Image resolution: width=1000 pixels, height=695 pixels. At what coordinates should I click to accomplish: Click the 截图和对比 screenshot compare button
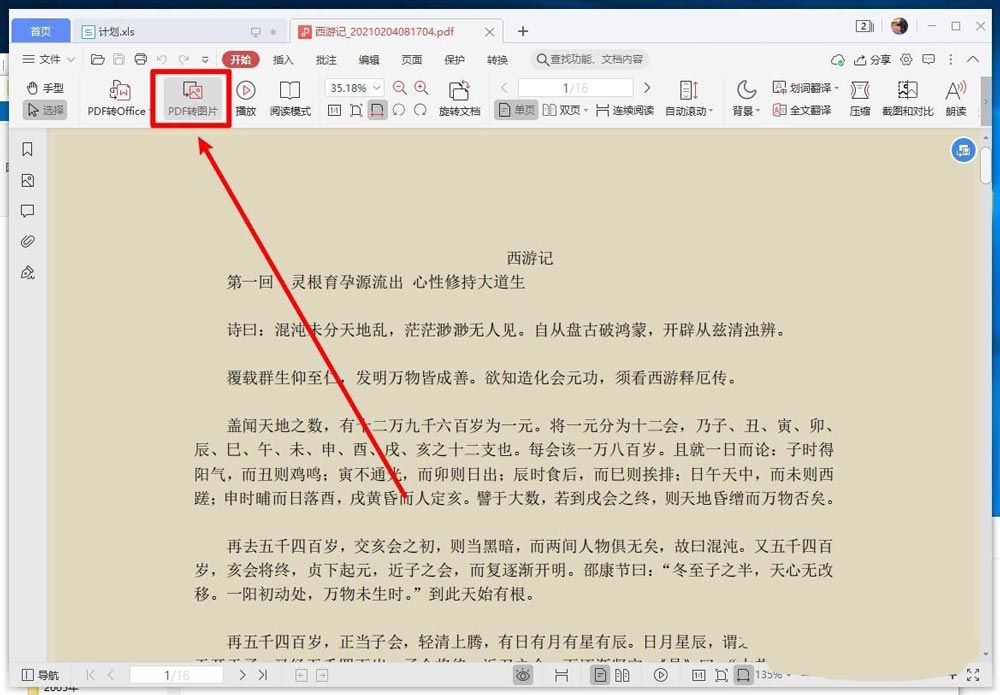pos(908,98)
